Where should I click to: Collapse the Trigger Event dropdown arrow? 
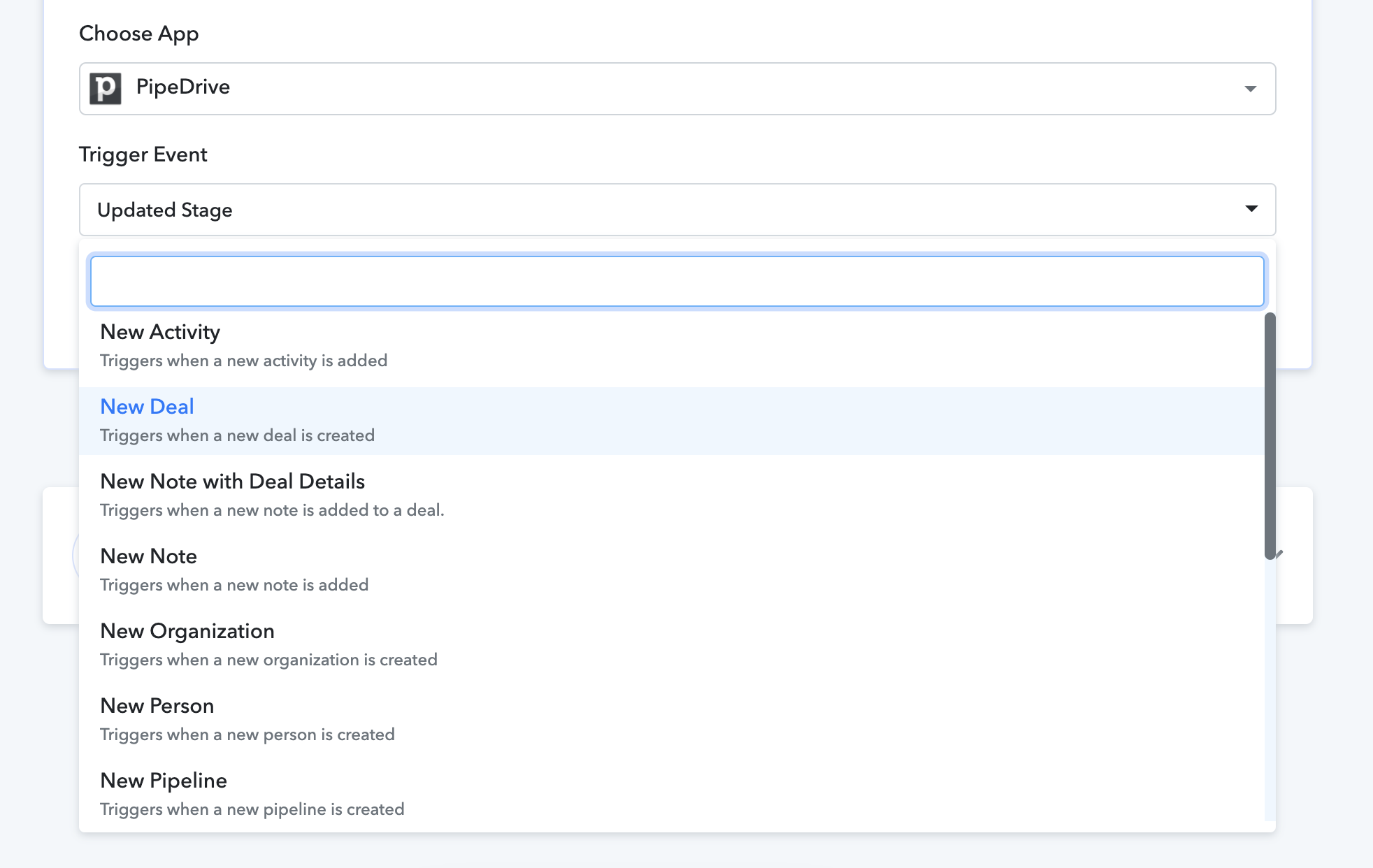pyautogui.click(x=1251, y=209)
